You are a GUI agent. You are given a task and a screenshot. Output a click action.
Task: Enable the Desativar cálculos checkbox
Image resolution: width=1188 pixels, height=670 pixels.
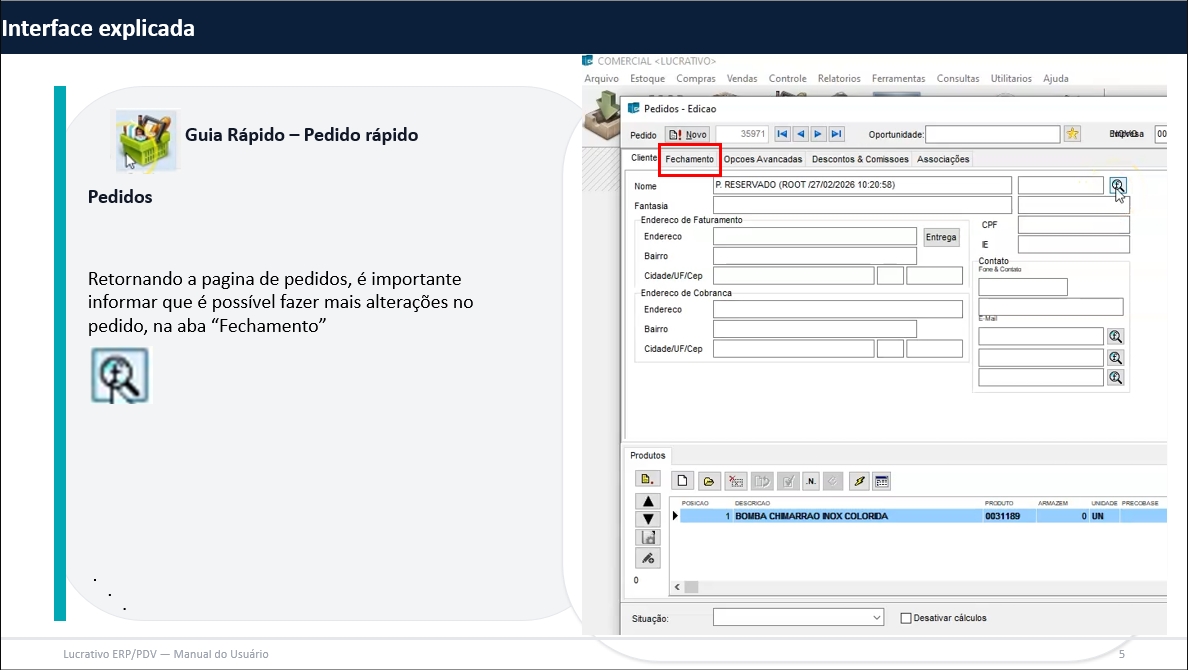[x=906, y=618]
